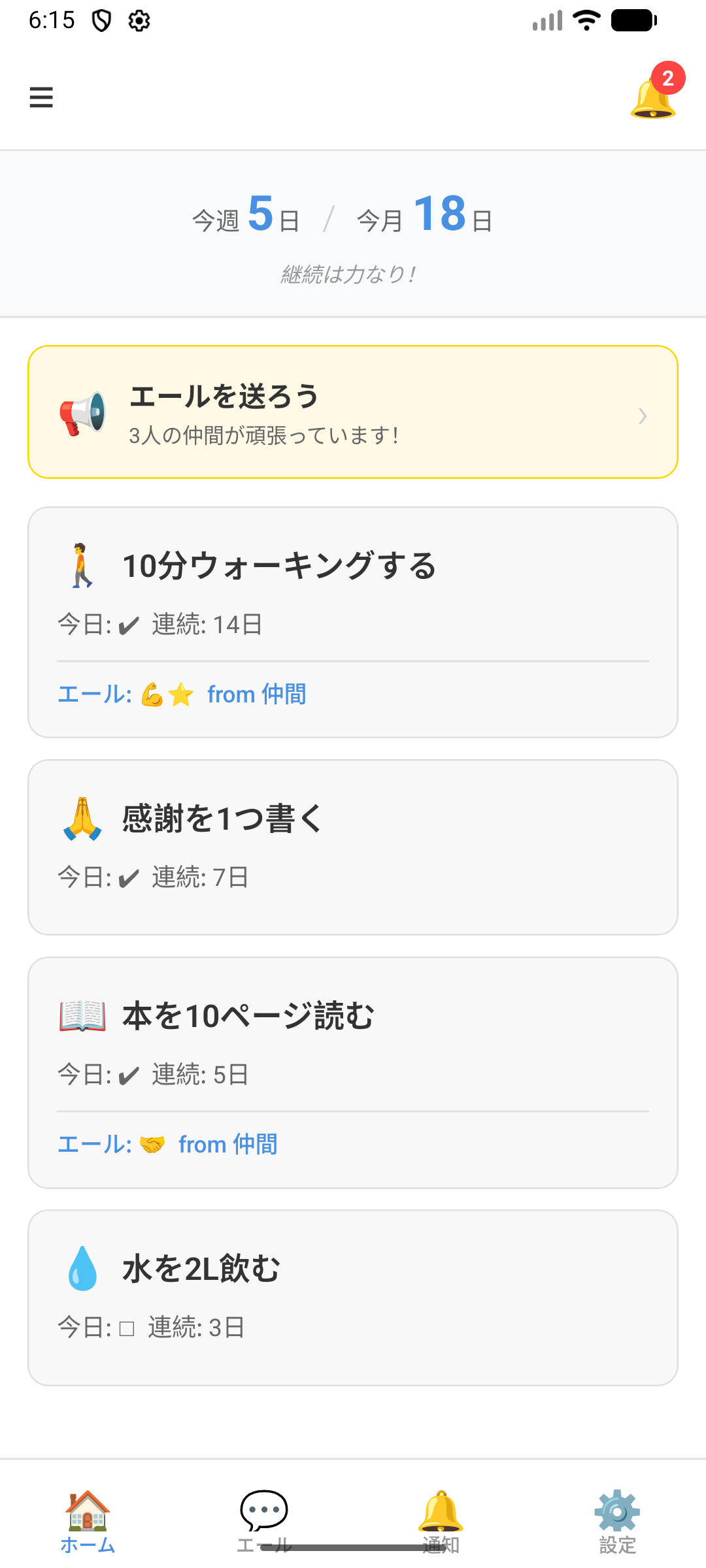Screen dimensions: 706x1568
Task: Tap the megaphone icon in the yellow banner
Action: click(x=82, y=413)
